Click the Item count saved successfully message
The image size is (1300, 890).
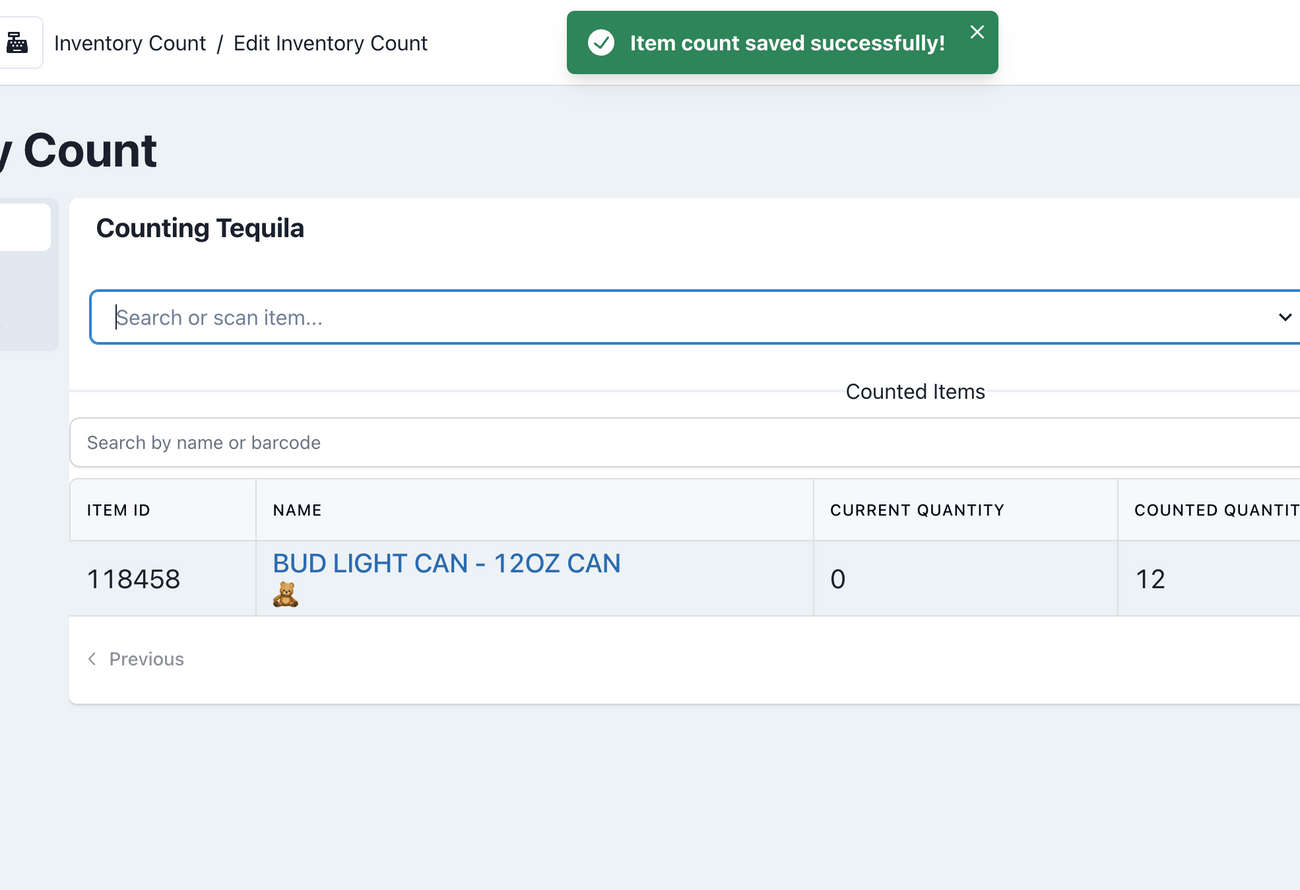pos(787,43)
